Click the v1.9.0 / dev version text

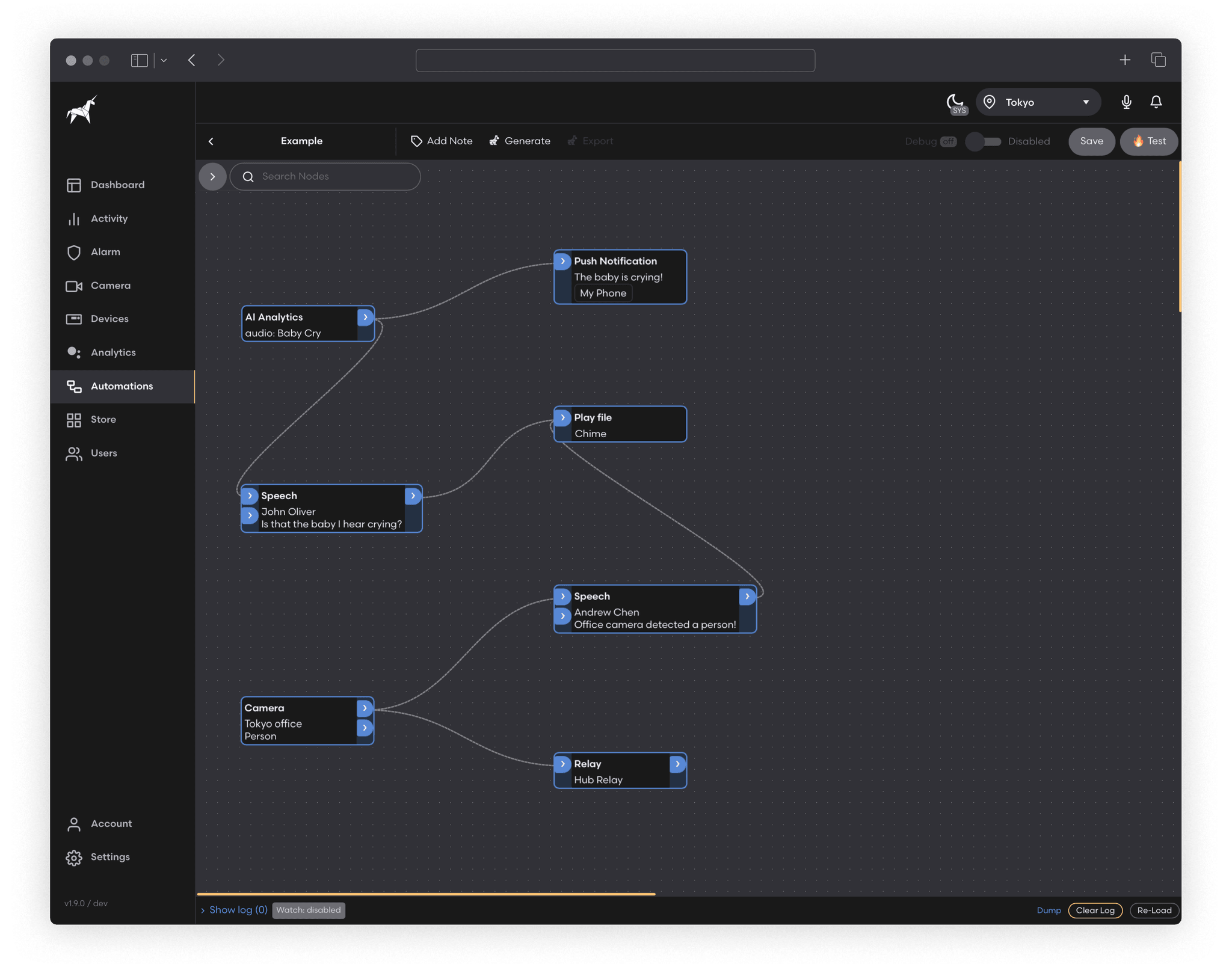tap(86, 903)
